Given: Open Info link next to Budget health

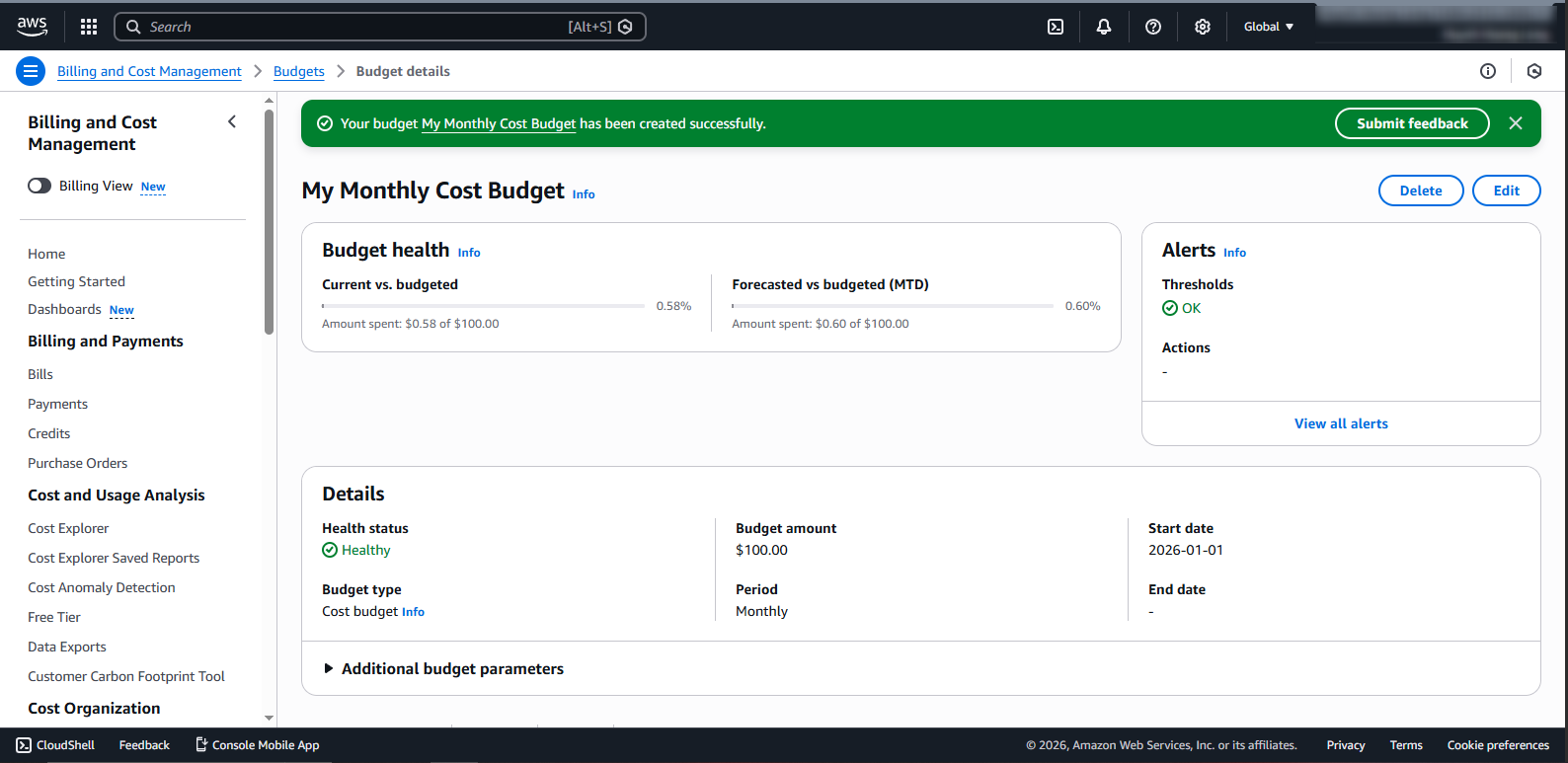Looking at the screenshot, I should [x=469, y=253].
